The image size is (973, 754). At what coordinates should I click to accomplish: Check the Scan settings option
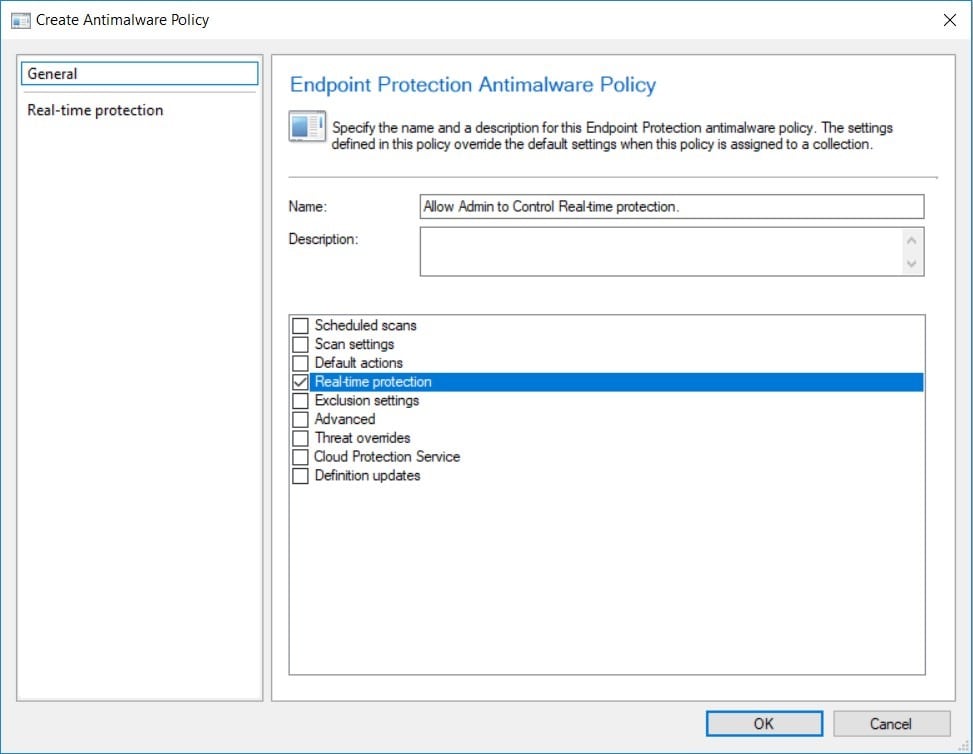point(300,344)
